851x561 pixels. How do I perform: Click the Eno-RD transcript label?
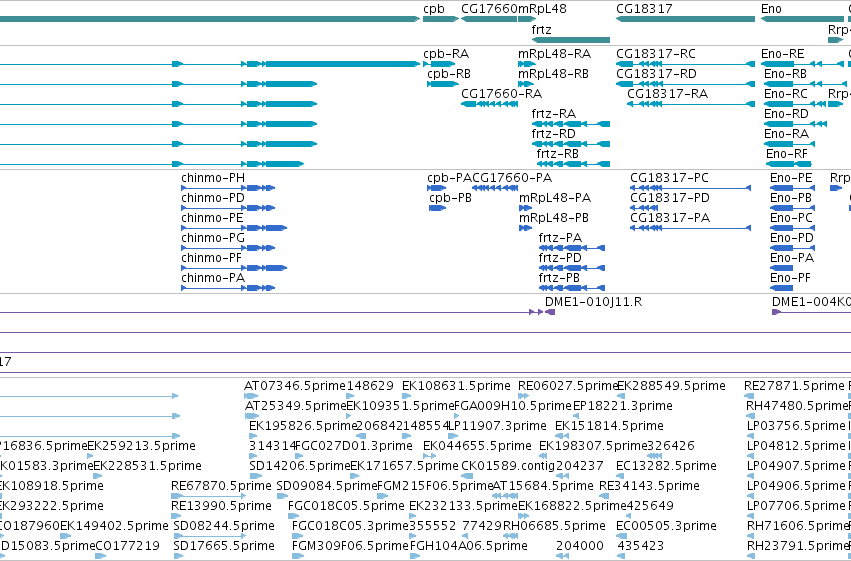point(786,114)
